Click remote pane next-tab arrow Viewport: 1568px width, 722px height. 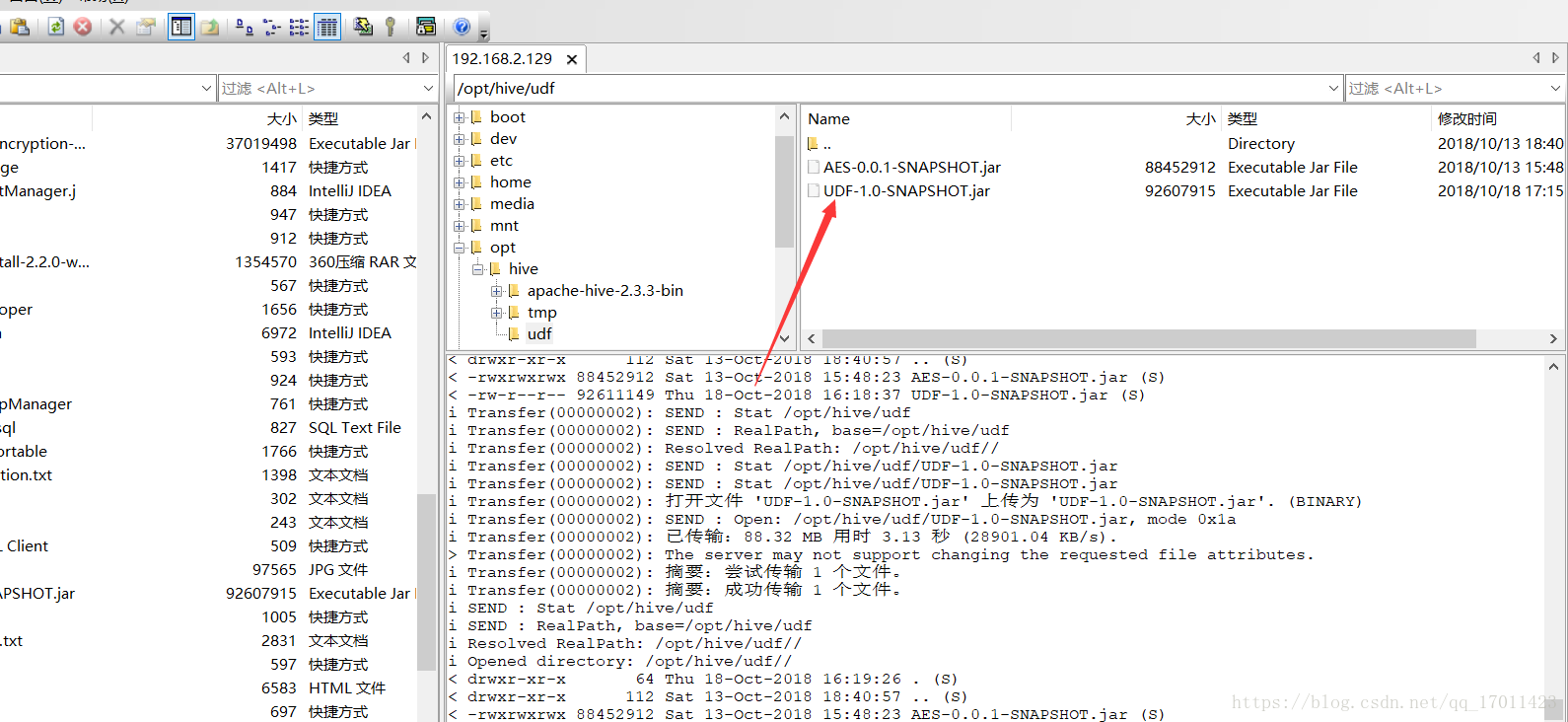pos(1555,58)
